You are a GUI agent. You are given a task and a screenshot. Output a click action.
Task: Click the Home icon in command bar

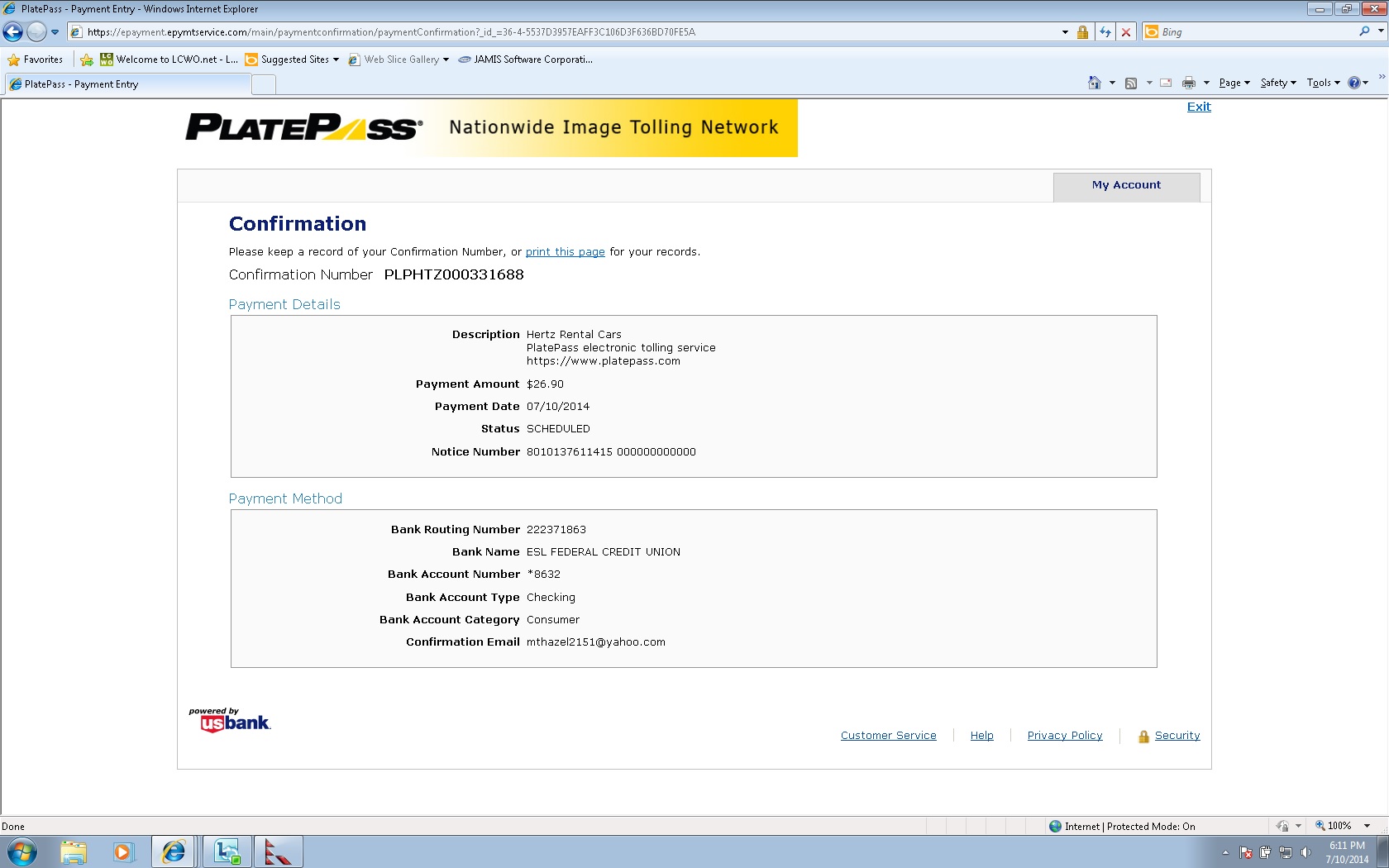point(1095,83)
